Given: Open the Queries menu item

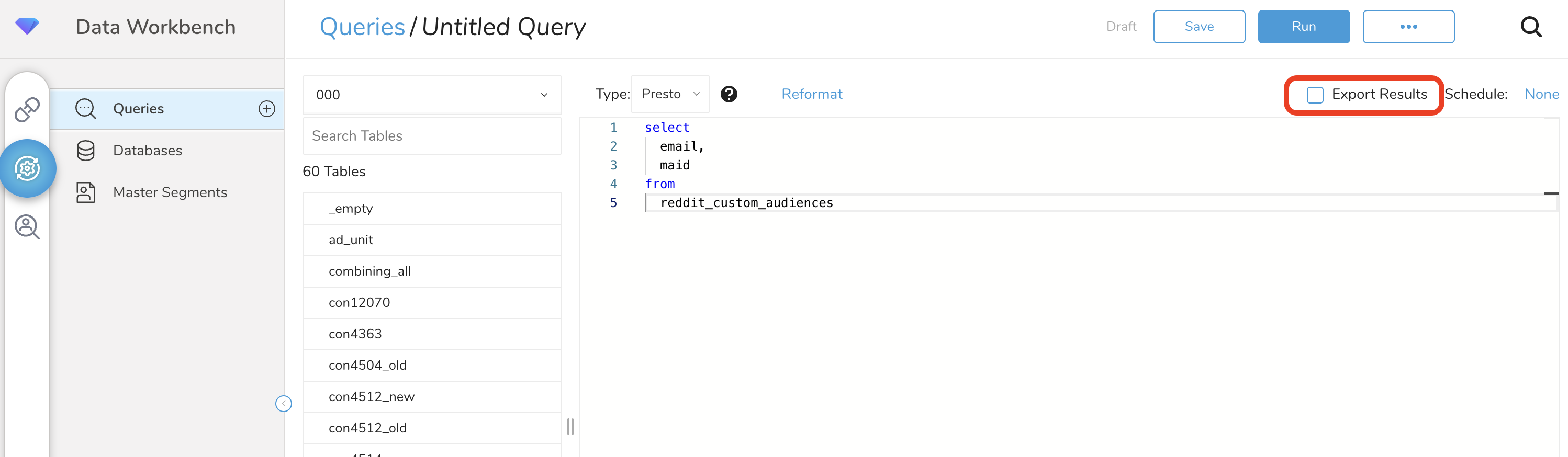Looking at the screenshot, I should 139,109.
